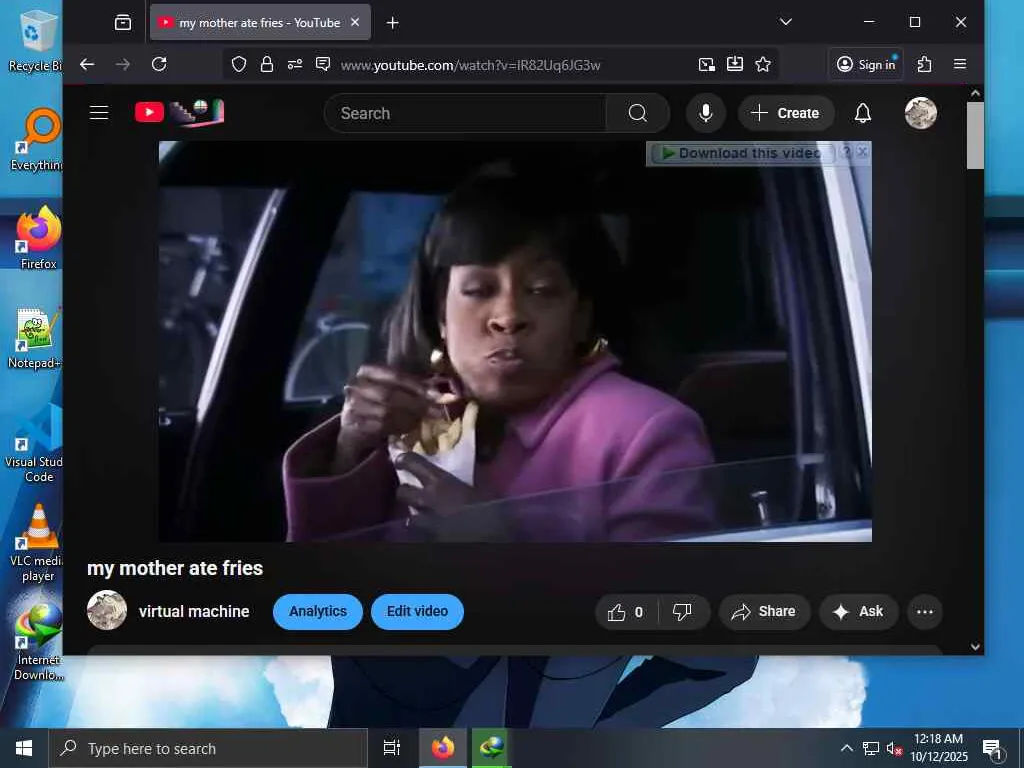Open Task View on the taskbar
The height and width of the screenshot is (768, 1024).
coord(392,748)
